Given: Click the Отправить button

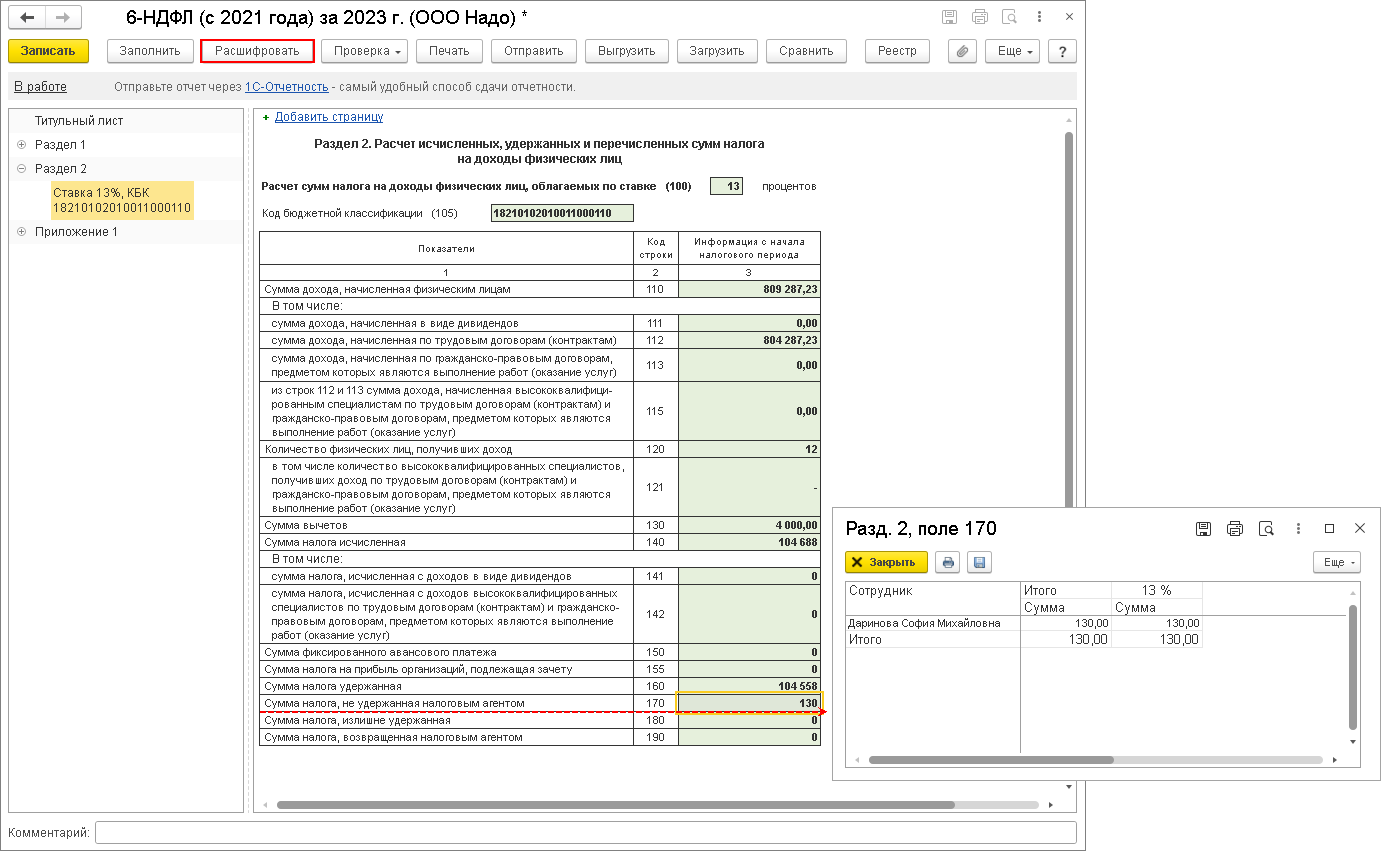Looking at the screenshot, I should [x=534, y=51].
